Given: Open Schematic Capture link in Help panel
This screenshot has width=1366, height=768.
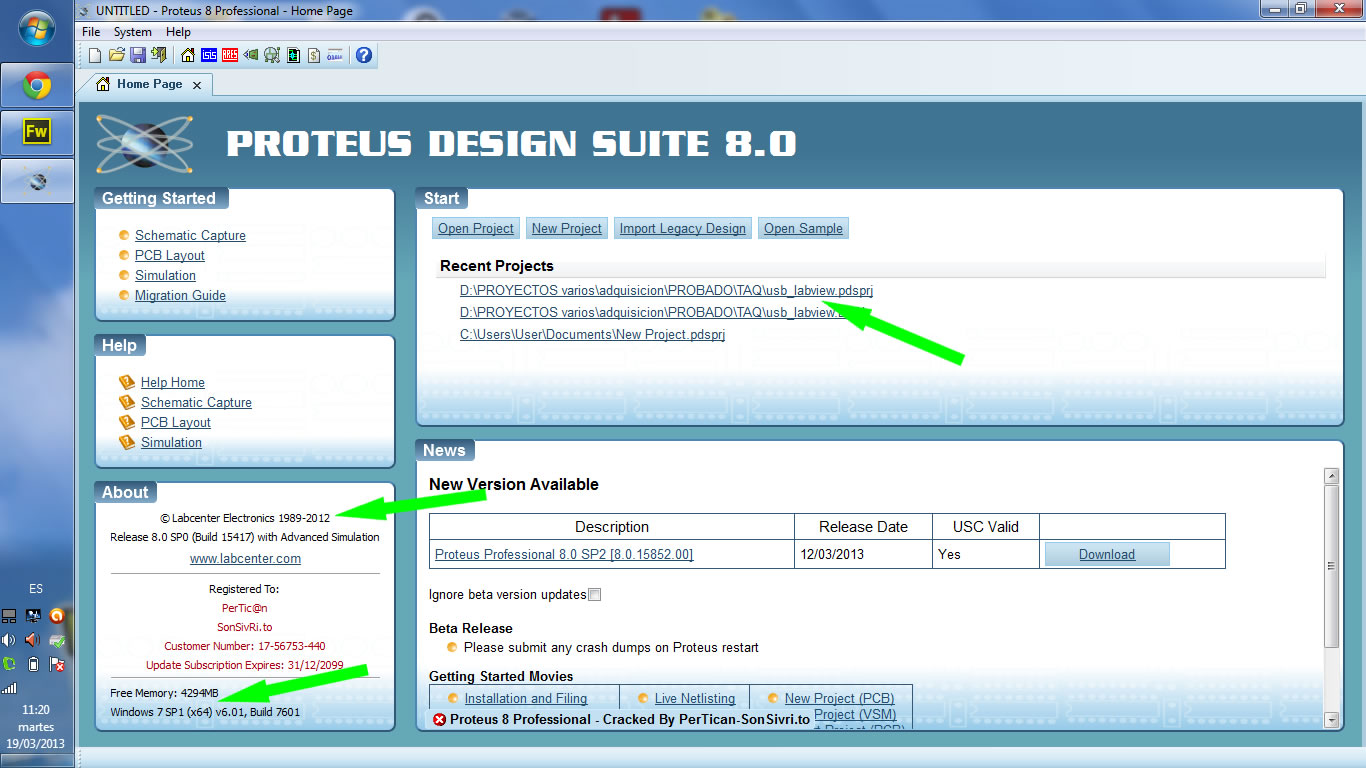Looking at the screenshot, I should pyautogui.click(x=196, y=402).
